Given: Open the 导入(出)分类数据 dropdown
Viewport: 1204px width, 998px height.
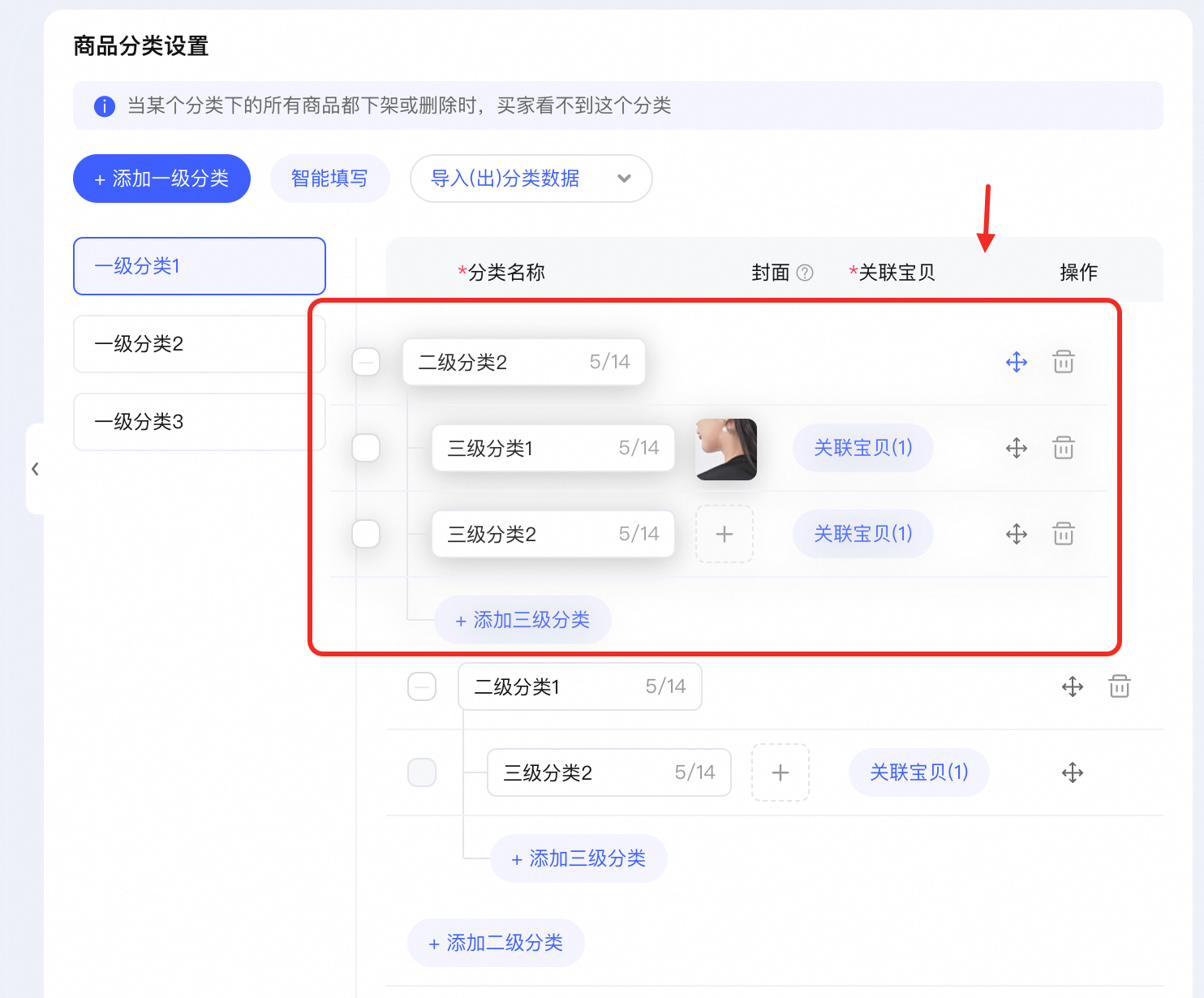Looking at the screenshot, I should tap(531, 179).
